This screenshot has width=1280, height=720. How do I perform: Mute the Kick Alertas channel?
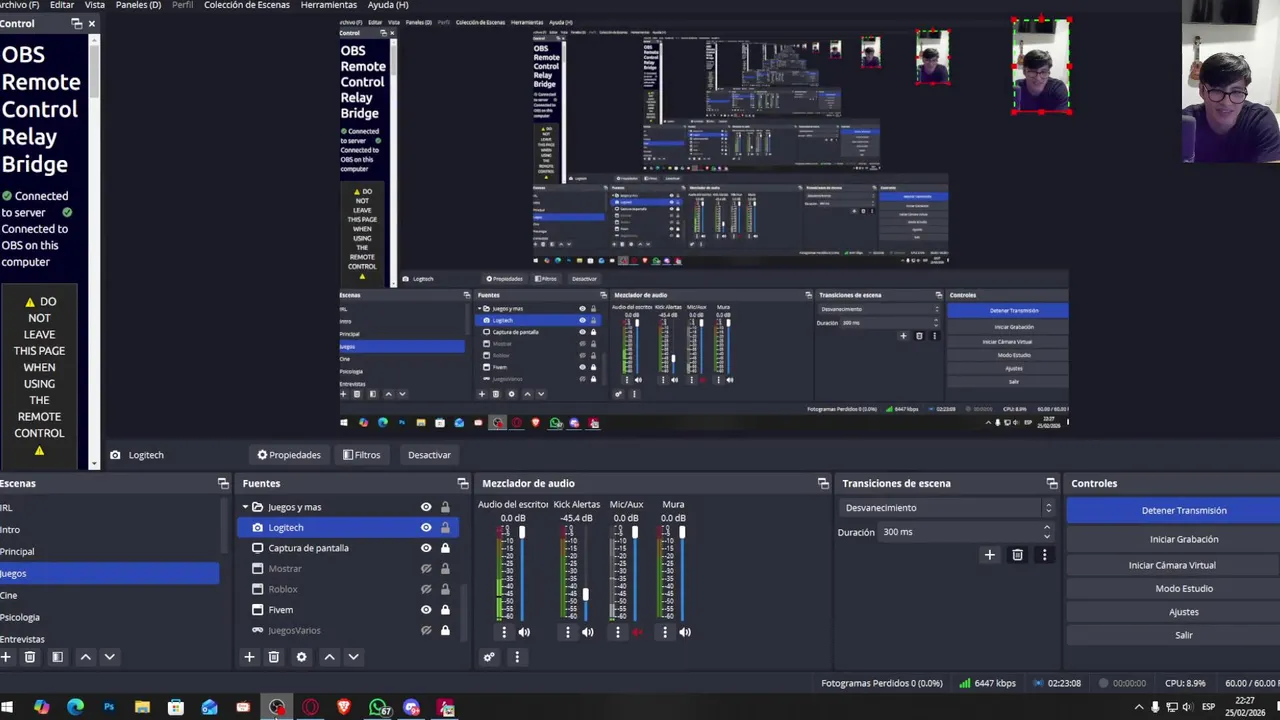coord(588,632)
